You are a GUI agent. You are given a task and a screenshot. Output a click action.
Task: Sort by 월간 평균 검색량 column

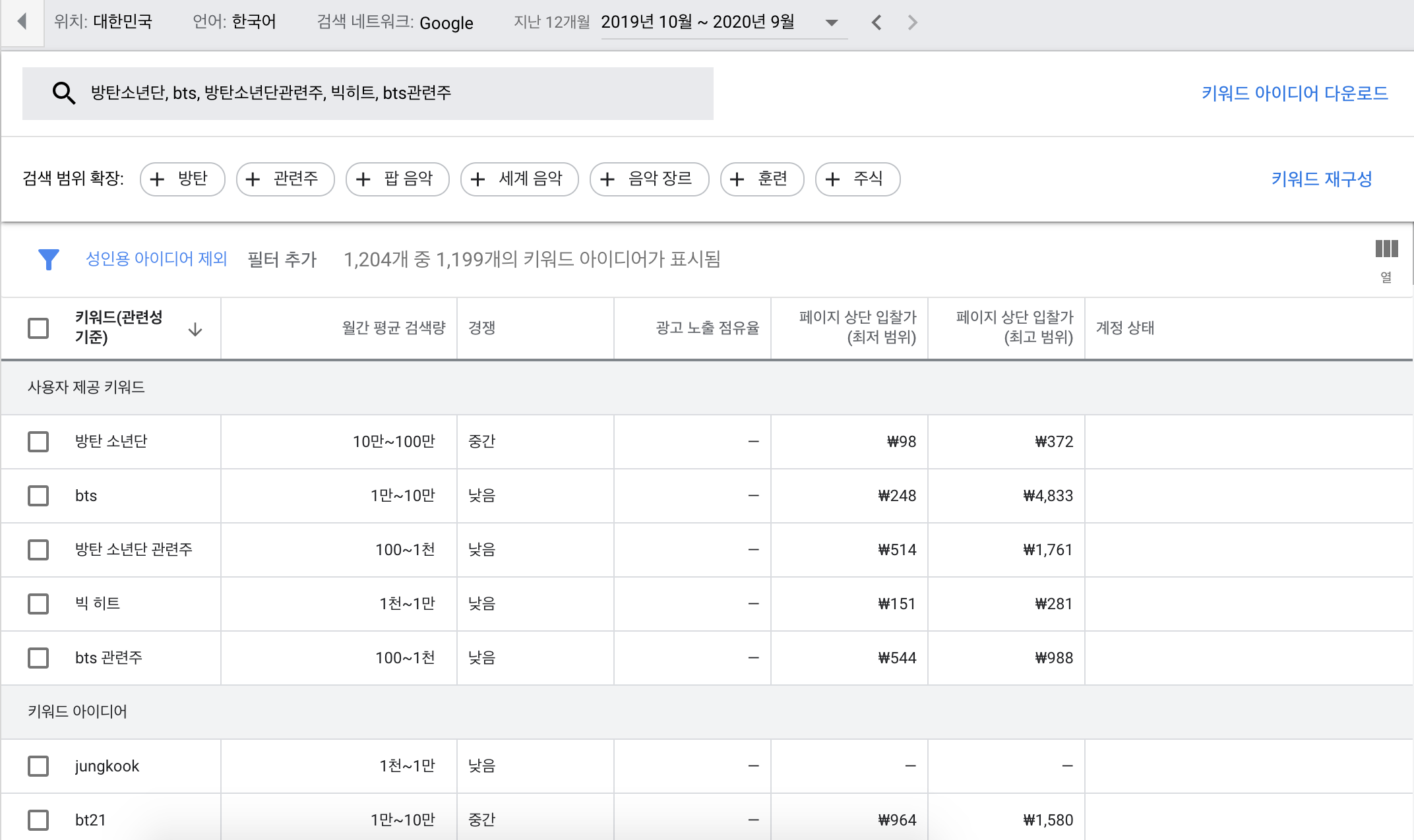click(x=393, y=328)
